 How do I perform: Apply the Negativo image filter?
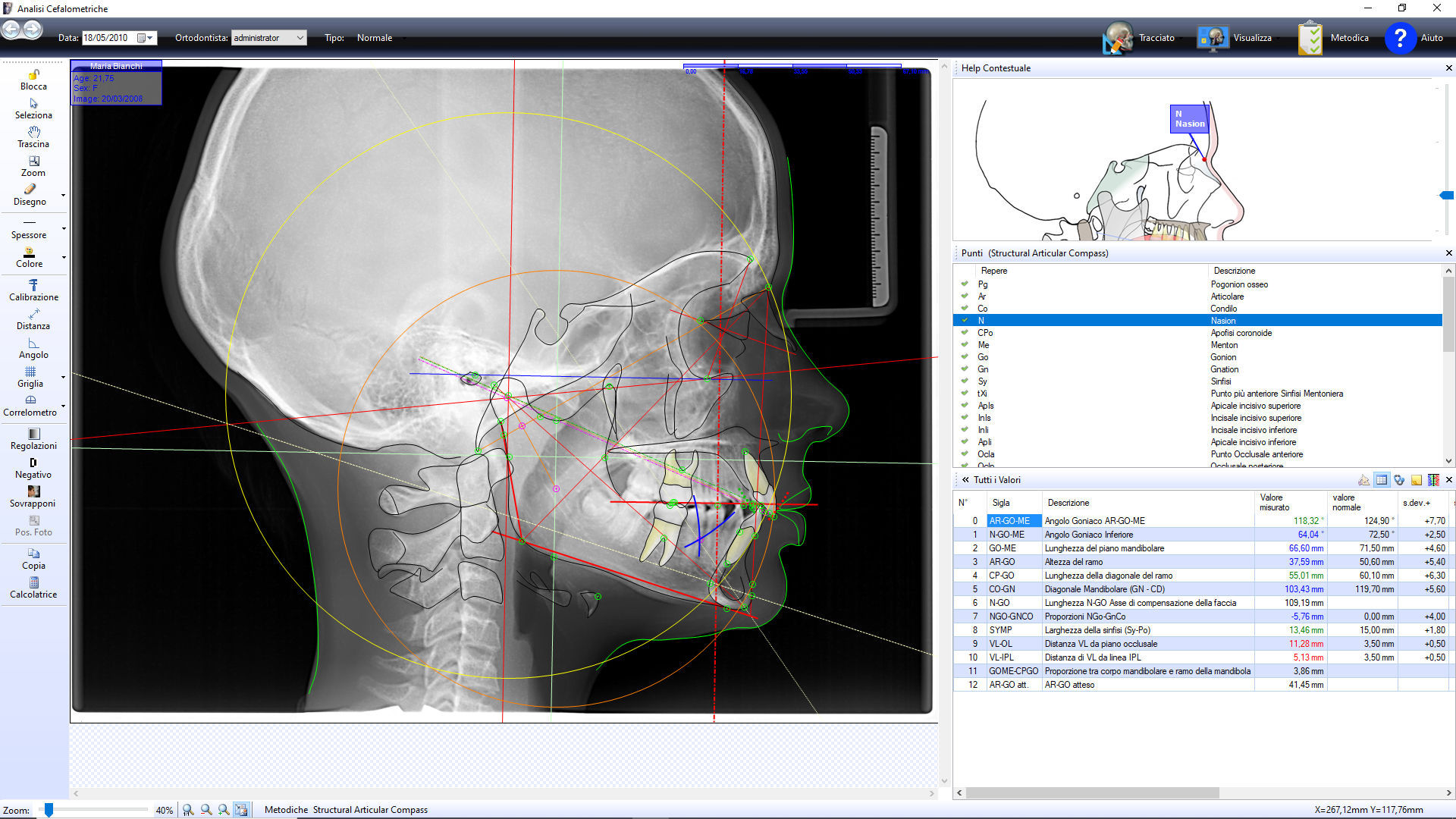[x=33, y=467]
